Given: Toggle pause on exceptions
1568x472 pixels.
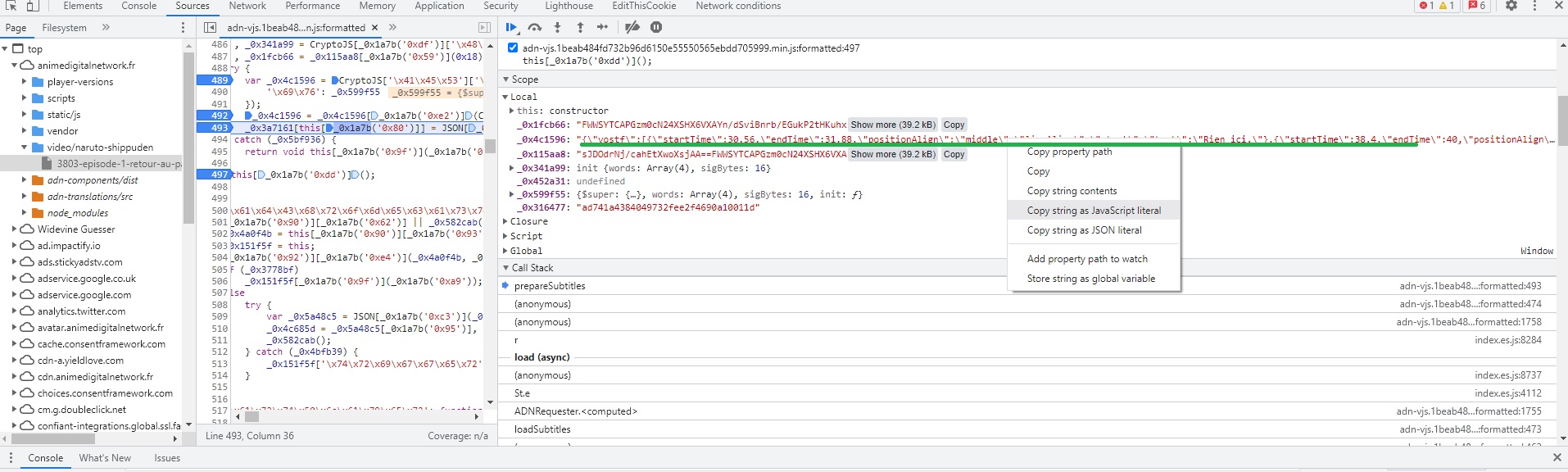Looking at the screenshot, I should [x=656, y=27].
